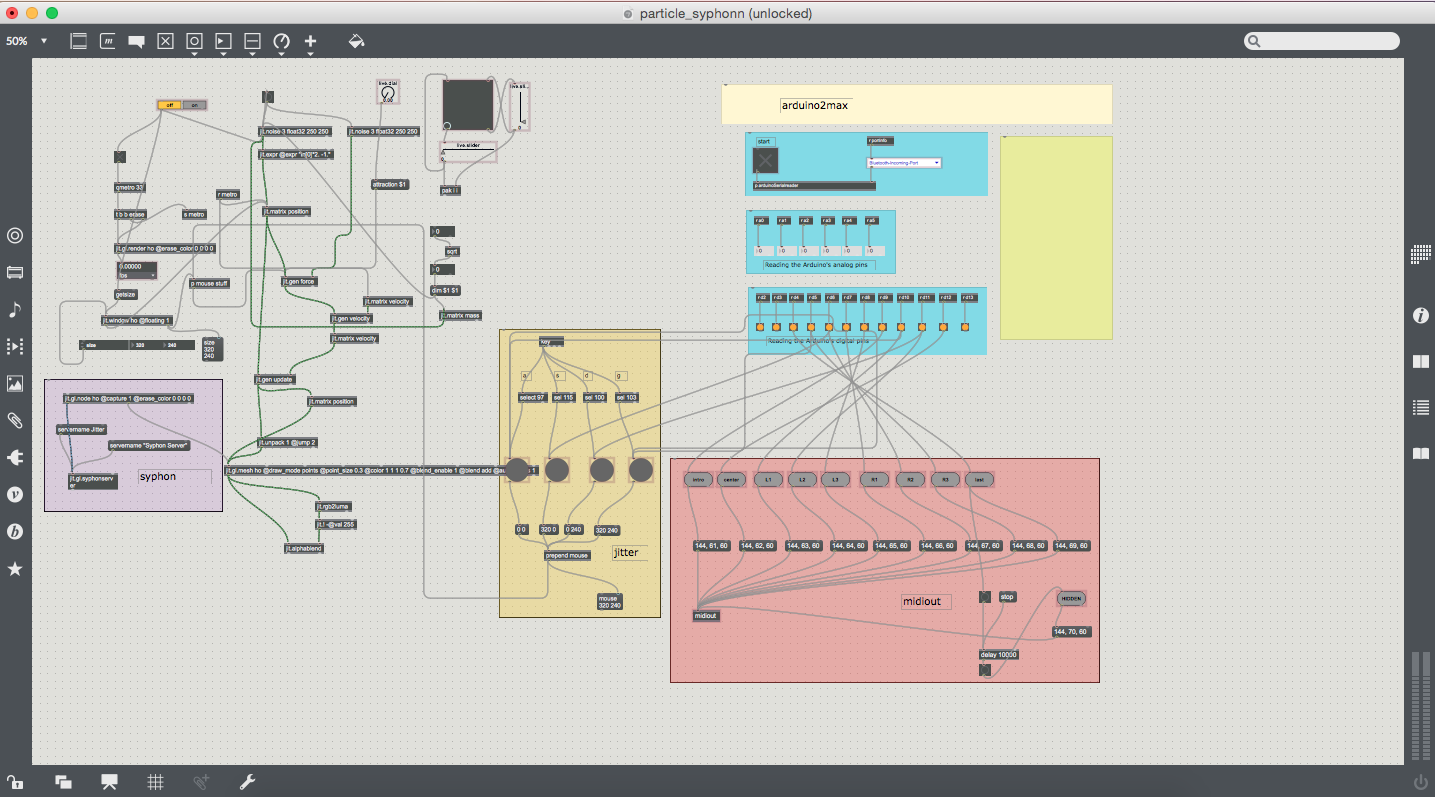1435x797 pixels.
Task: Click the '144, 61, 60' message box
Action: (711, 546)
